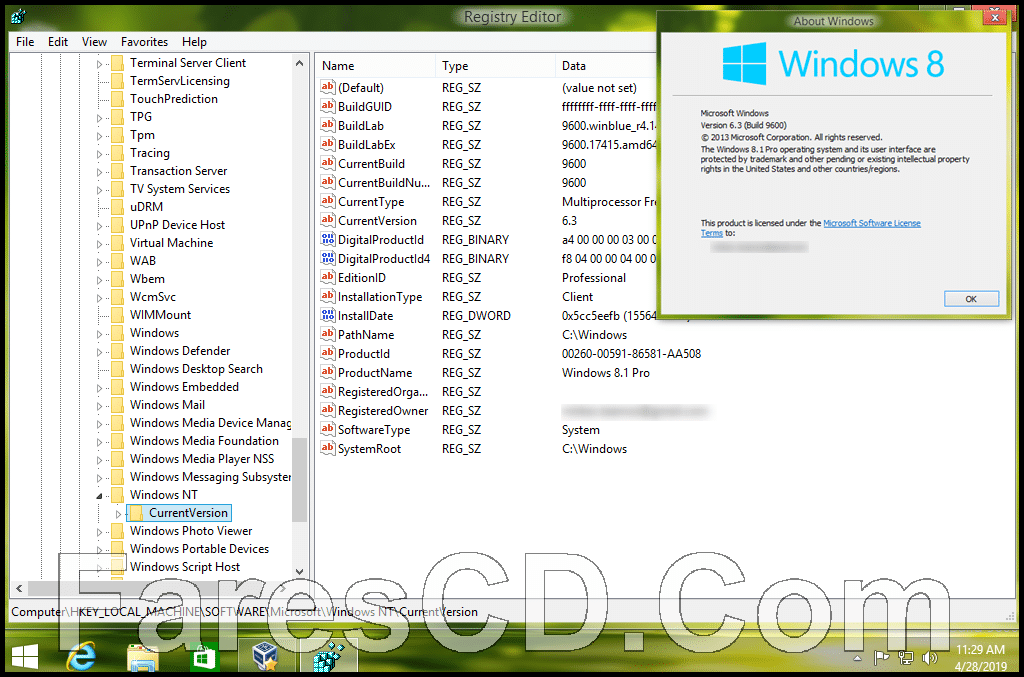Collapse the Windows NT key
The height and width of the screenshot is (677, 1024).
99,496
